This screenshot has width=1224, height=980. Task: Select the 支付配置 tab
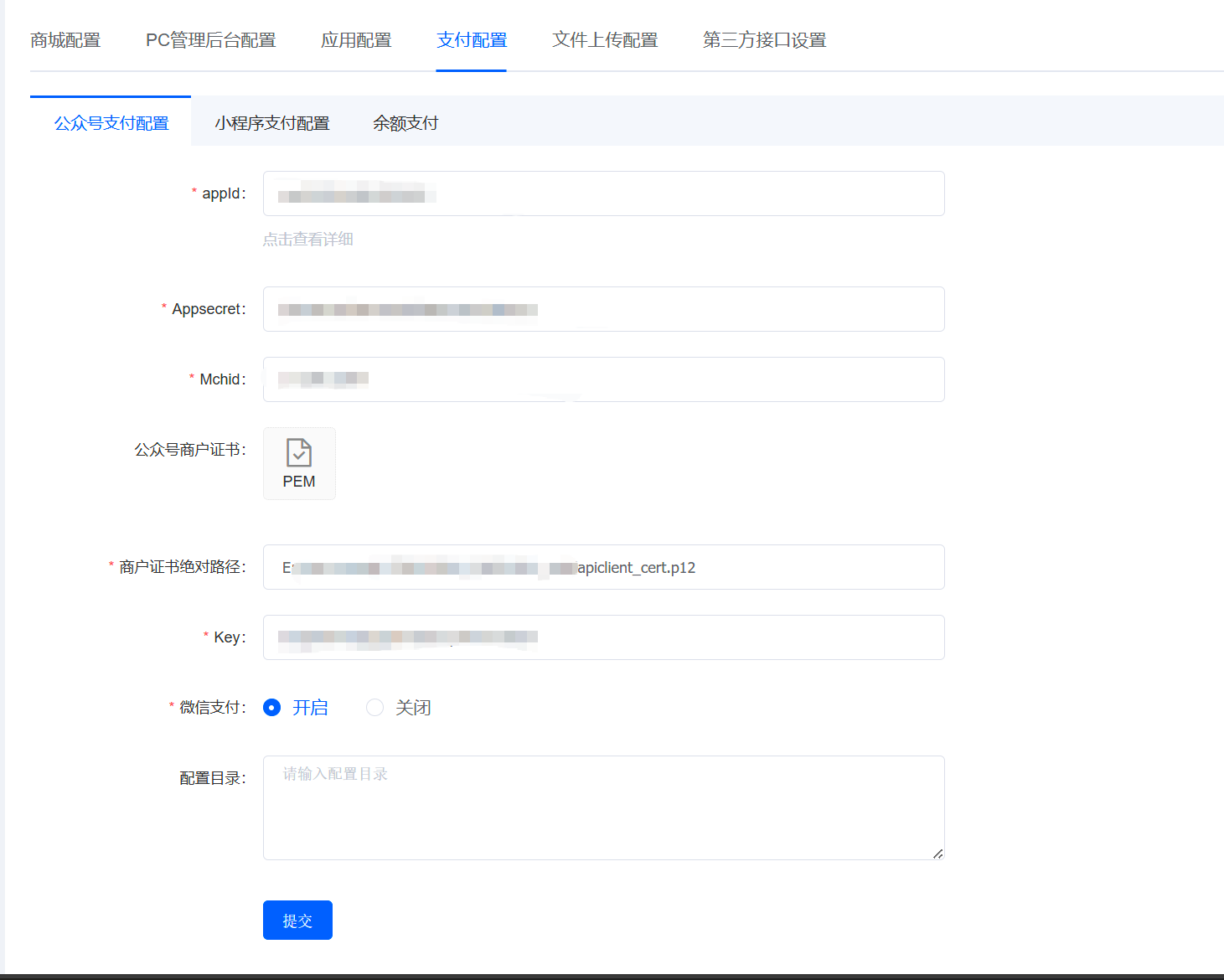(471, 40)
